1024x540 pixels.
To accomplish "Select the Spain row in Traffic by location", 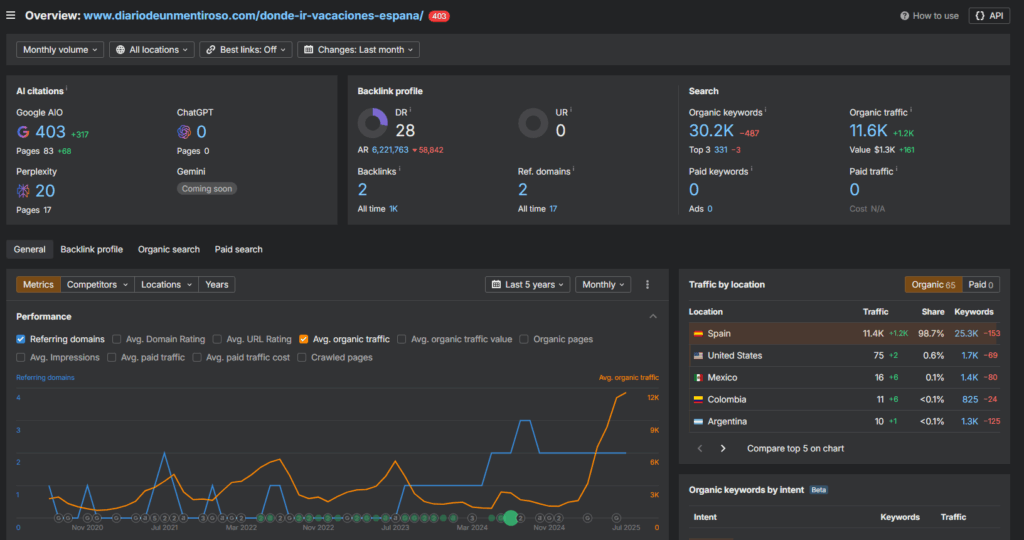I will tap(844, 334).
